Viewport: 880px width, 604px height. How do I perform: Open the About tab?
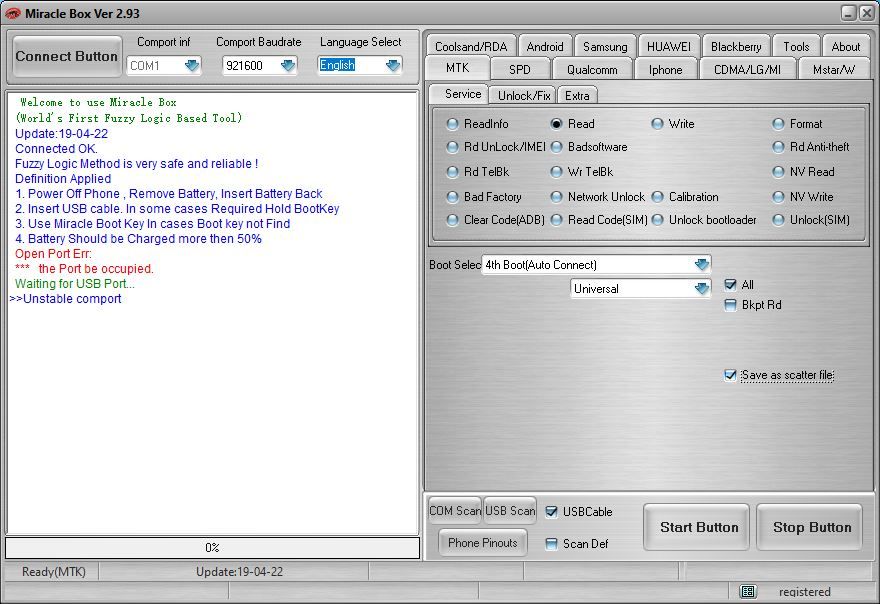(x=846, y=47)
